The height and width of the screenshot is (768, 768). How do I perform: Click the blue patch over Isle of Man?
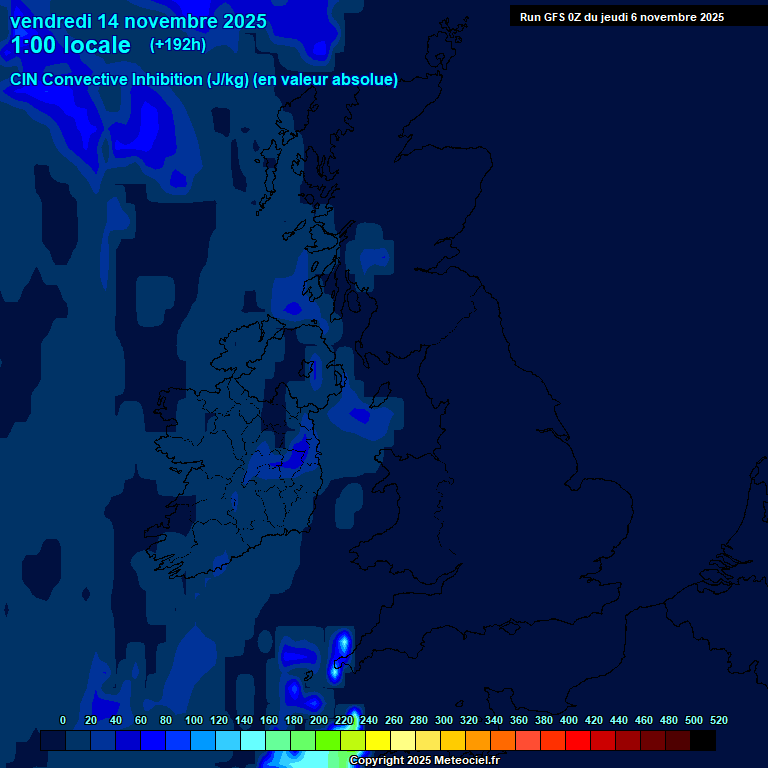(x=358, y=413)
